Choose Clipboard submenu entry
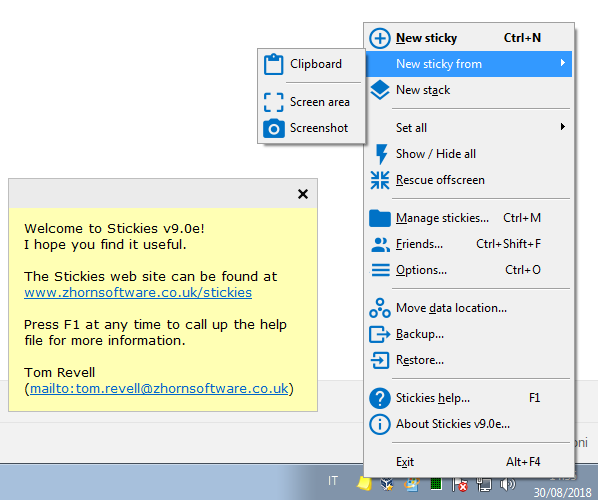This screenshot has width=598, height=500. coord(311,64)
